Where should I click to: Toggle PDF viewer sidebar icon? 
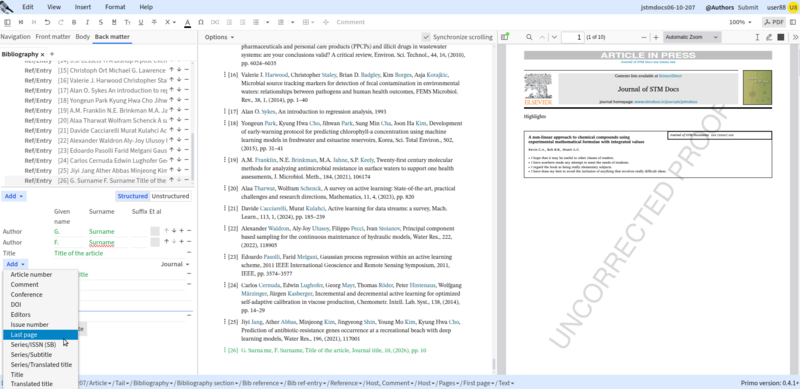(x=505, y=37)
